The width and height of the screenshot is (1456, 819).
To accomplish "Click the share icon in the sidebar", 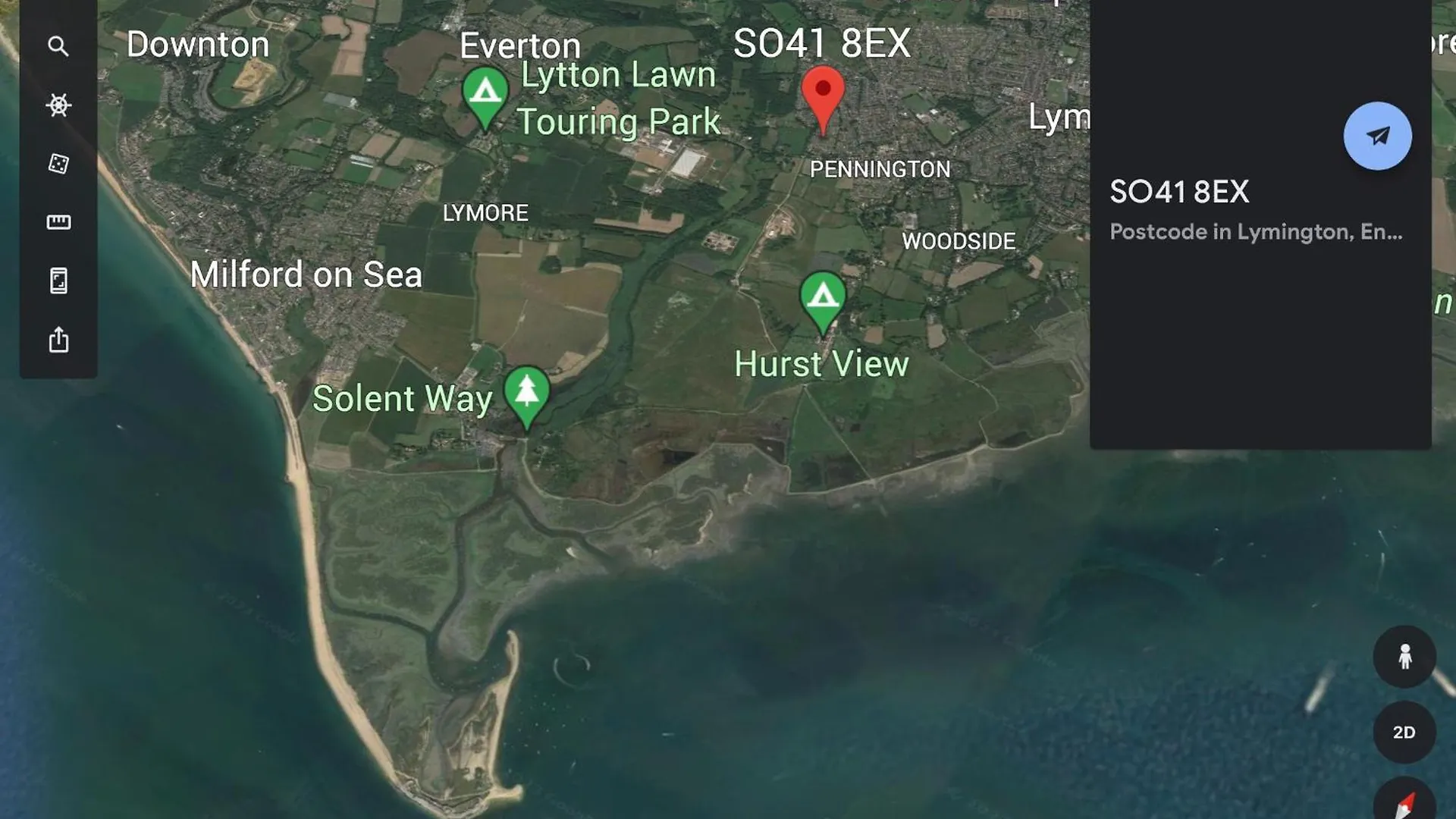I will coord(58,340).
